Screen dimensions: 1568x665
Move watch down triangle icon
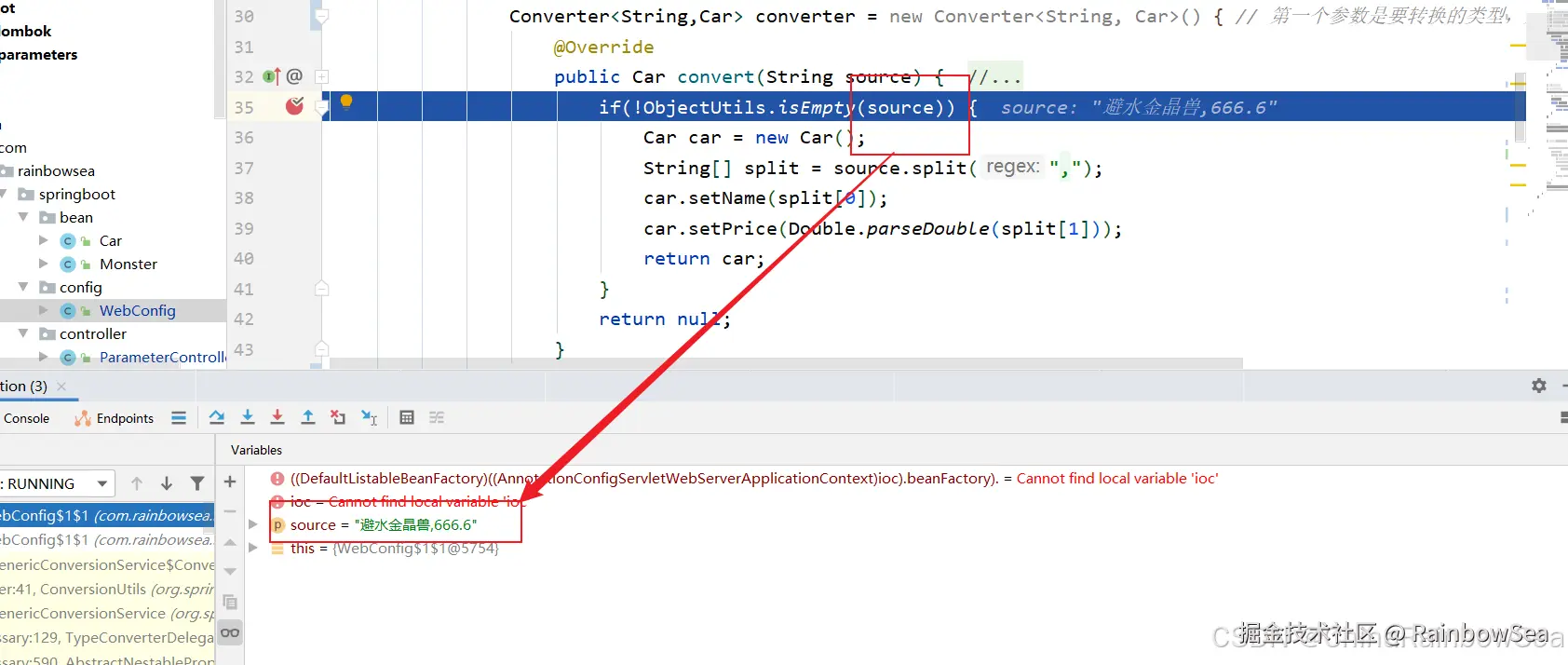coord(230,572)
